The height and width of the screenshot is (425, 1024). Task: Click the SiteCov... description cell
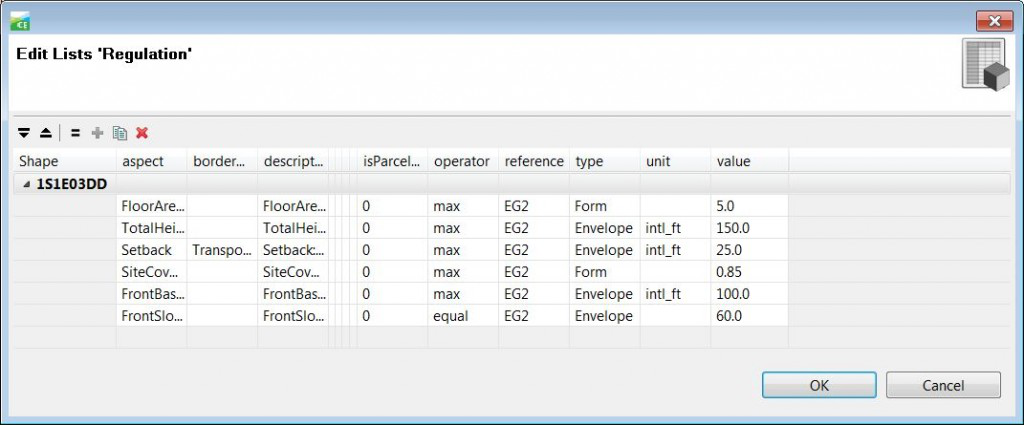click(x=293, y=272)
